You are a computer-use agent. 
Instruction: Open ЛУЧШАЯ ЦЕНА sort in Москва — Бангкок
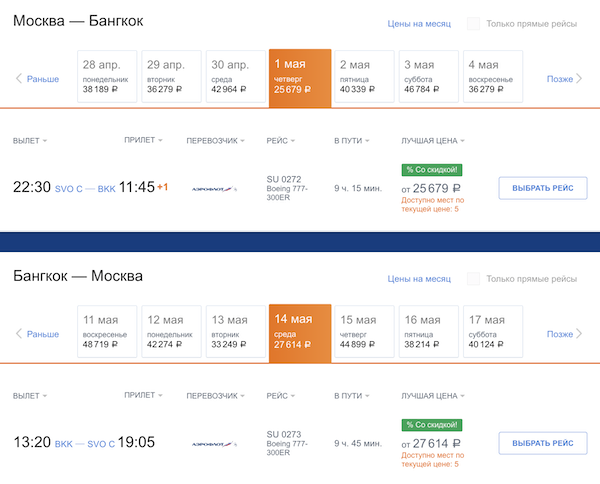432,141
